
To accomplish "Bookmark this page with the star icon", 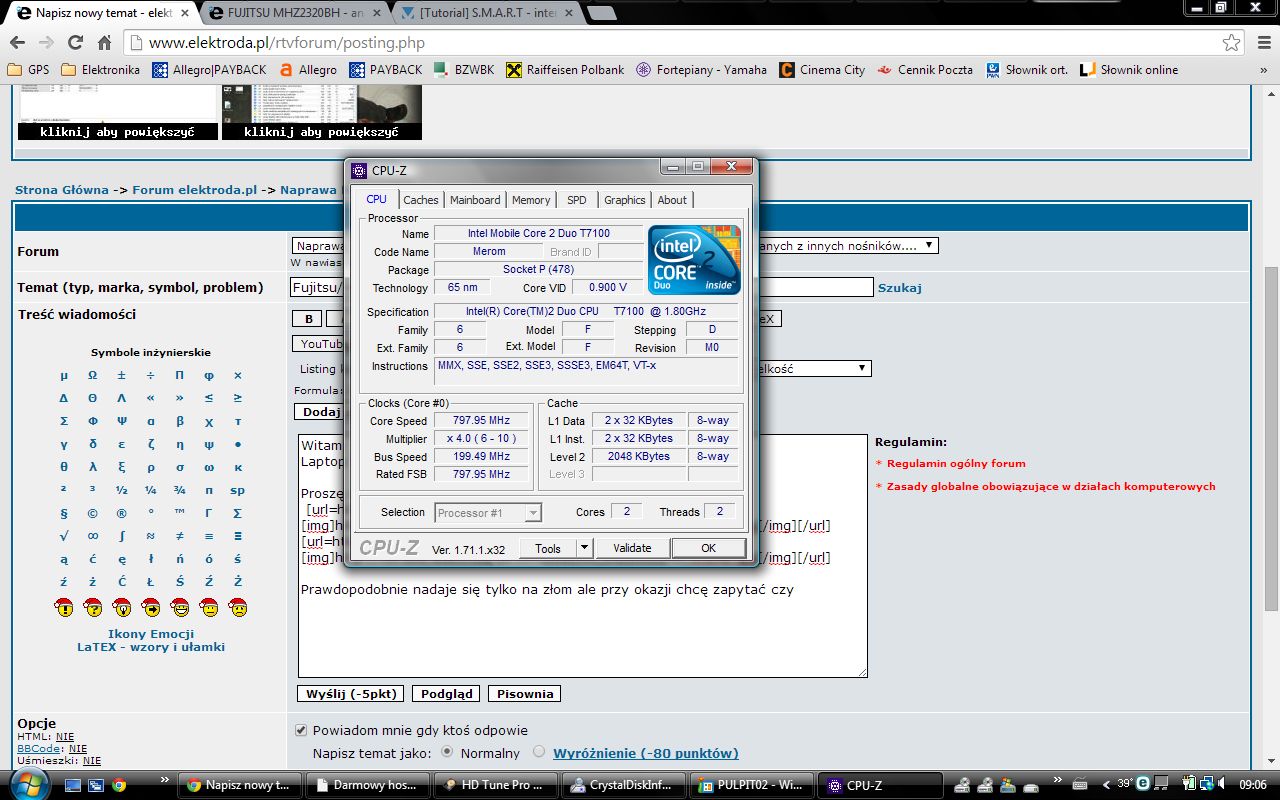I will 1232,43.
